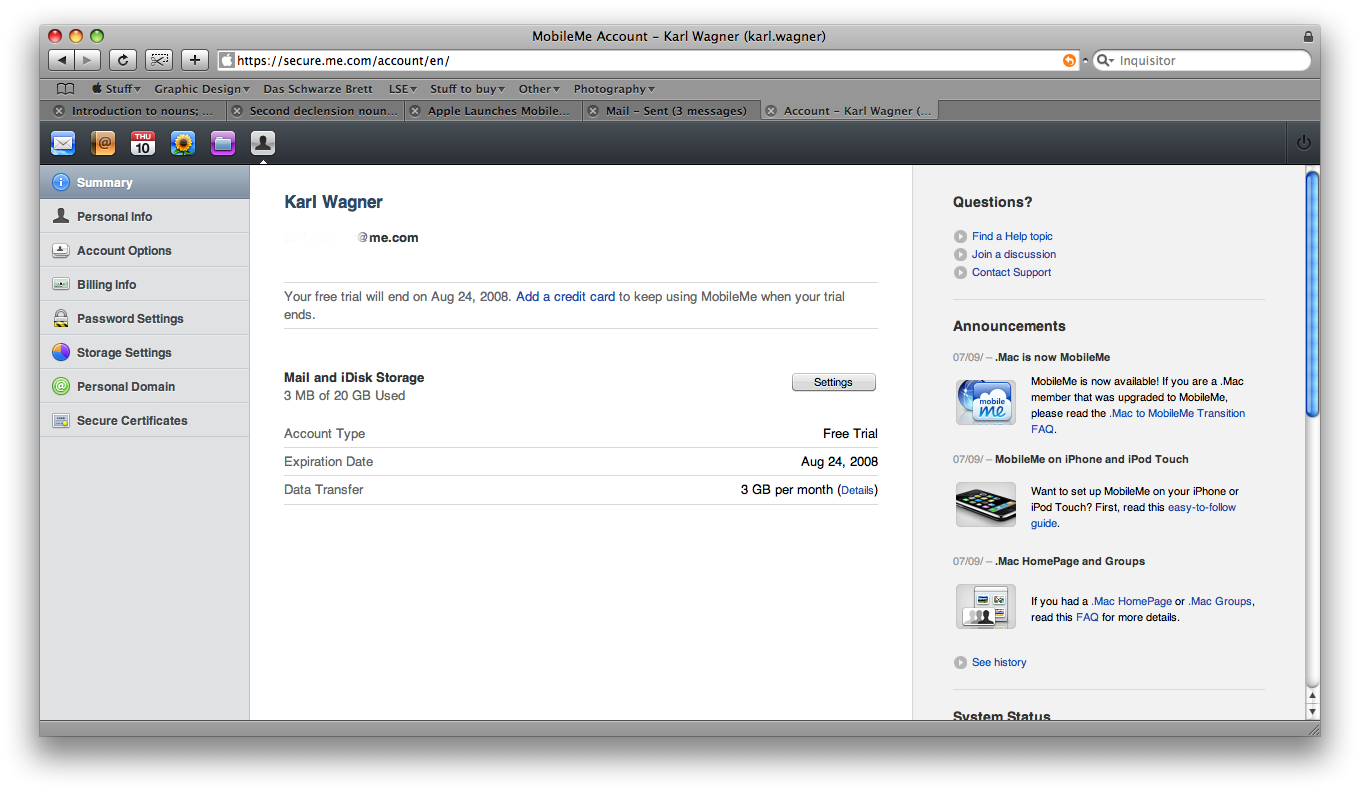Open the '.Mac HomePage' link
This screenshot has height=791, width=1360.
point(1131,601)
